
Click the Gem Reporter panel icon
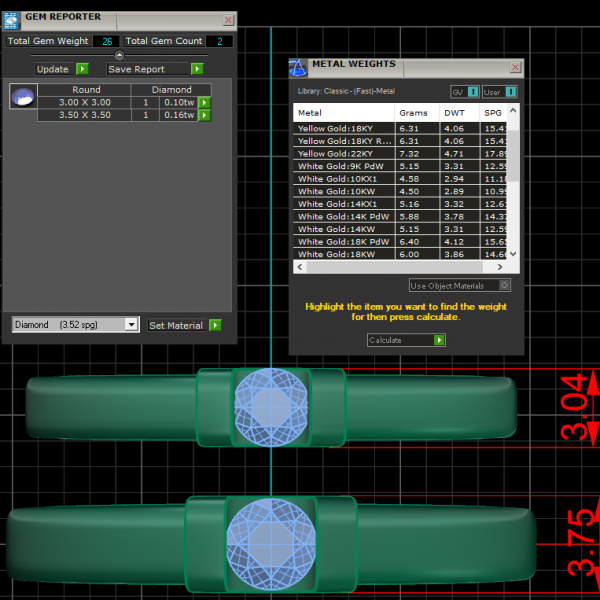(12, 18)
